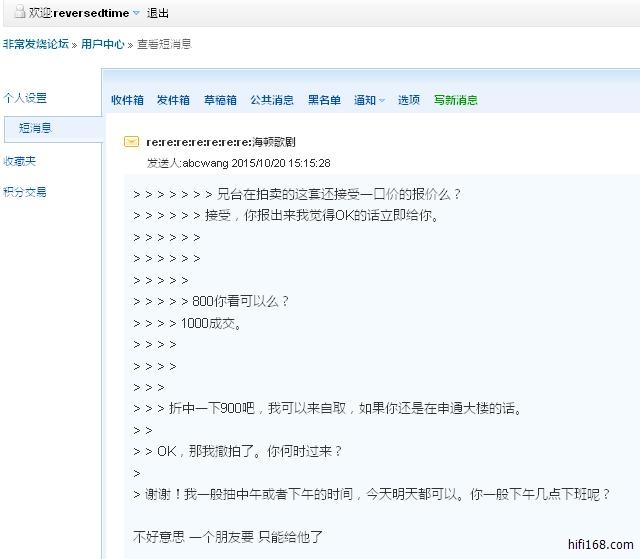The width and height of the screenshot is (640, 559).
Task: Click the 退出 logout link
Action: [x=158, y=13]
